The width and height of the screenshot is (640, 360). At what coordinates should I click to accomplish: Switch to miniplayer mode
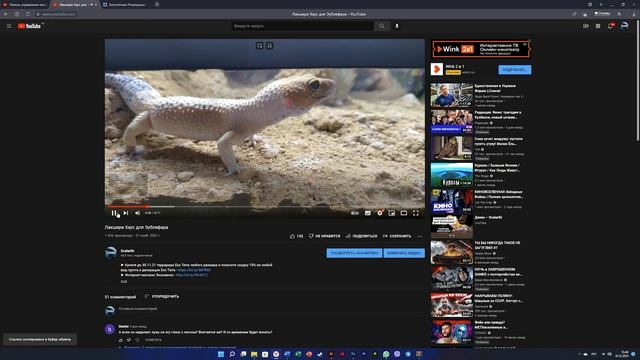(x=392, y=213)
